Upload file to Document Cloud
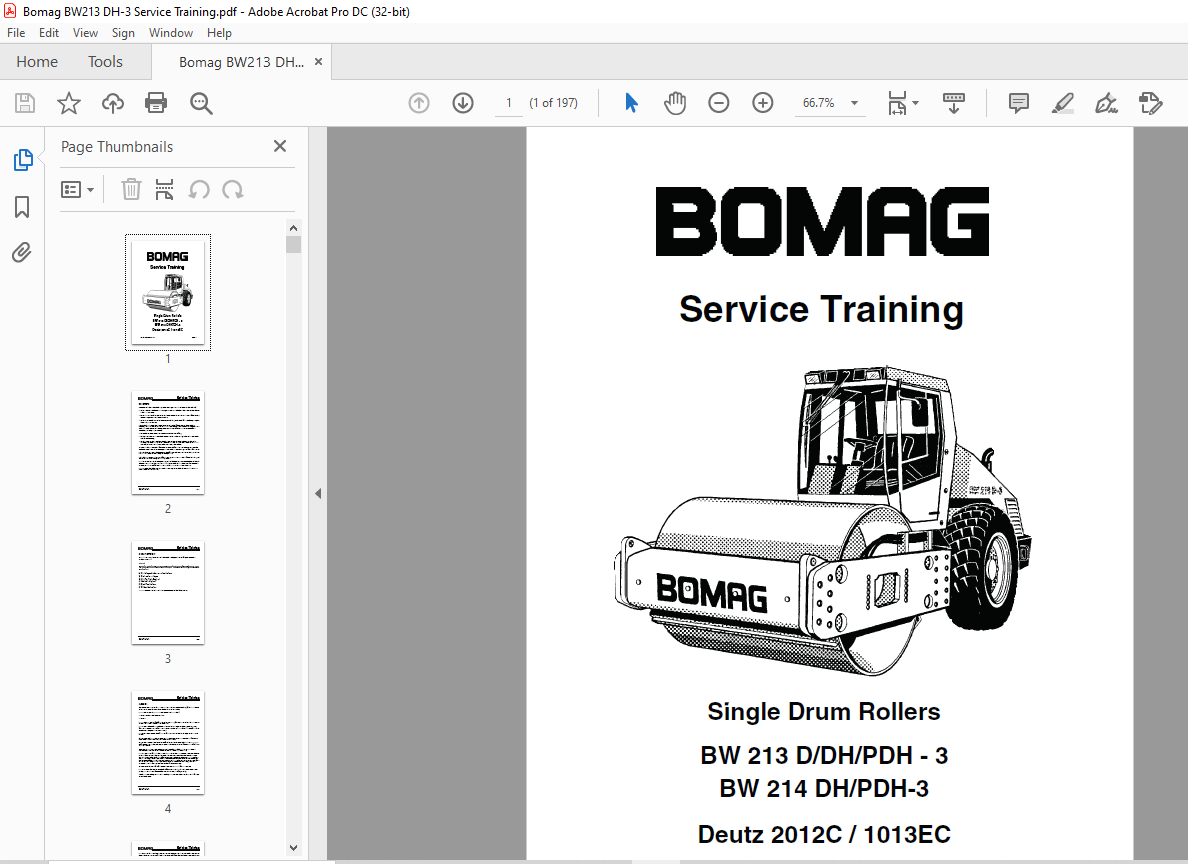Viewport: 1188px width, 864px height. (113, 103)
